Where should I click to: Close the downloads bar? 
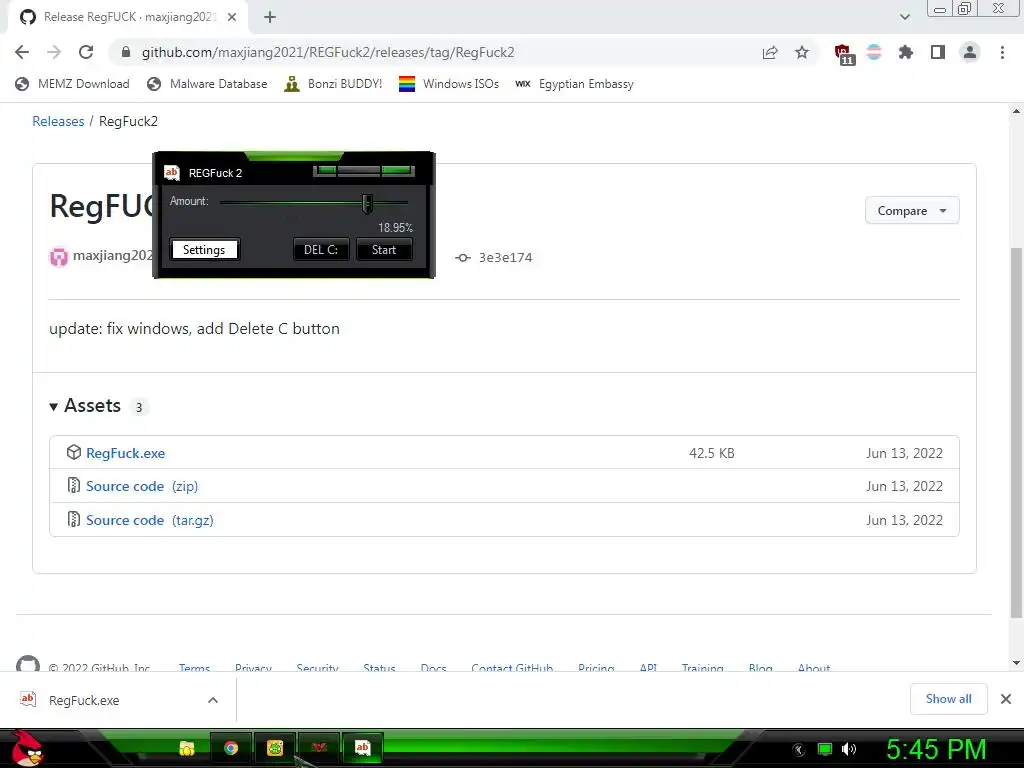(x=1006, y=699)
